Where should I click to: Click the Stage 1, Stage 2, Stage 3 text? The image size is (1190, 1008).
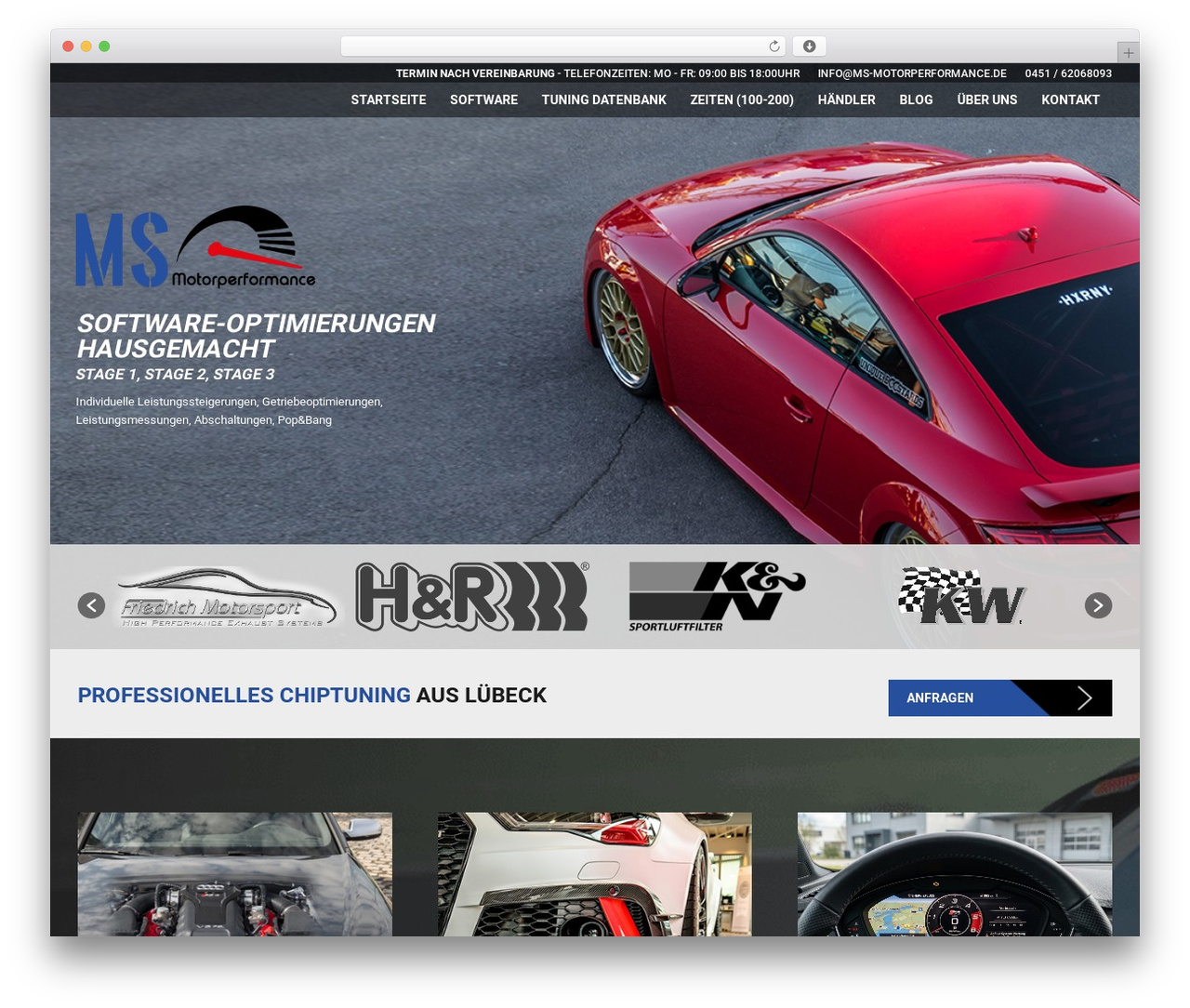[176, 374]
